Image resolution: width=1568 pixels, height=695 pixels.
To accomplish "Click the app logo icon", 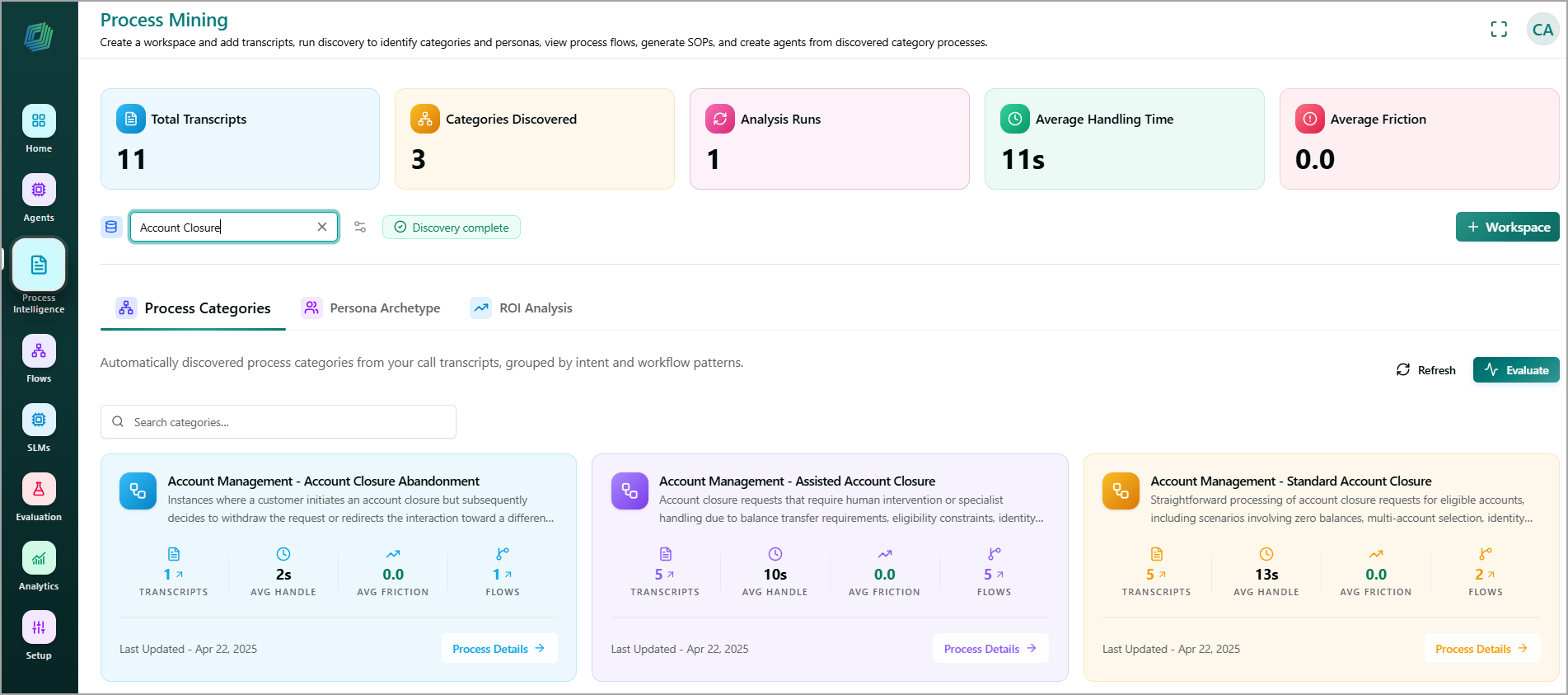I will tap(39, 36).
